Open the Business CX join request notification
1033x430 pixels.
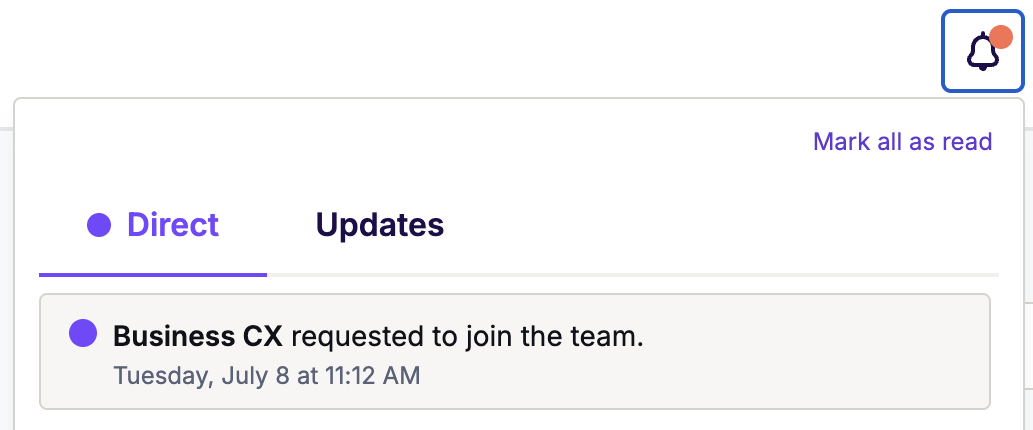515,352
